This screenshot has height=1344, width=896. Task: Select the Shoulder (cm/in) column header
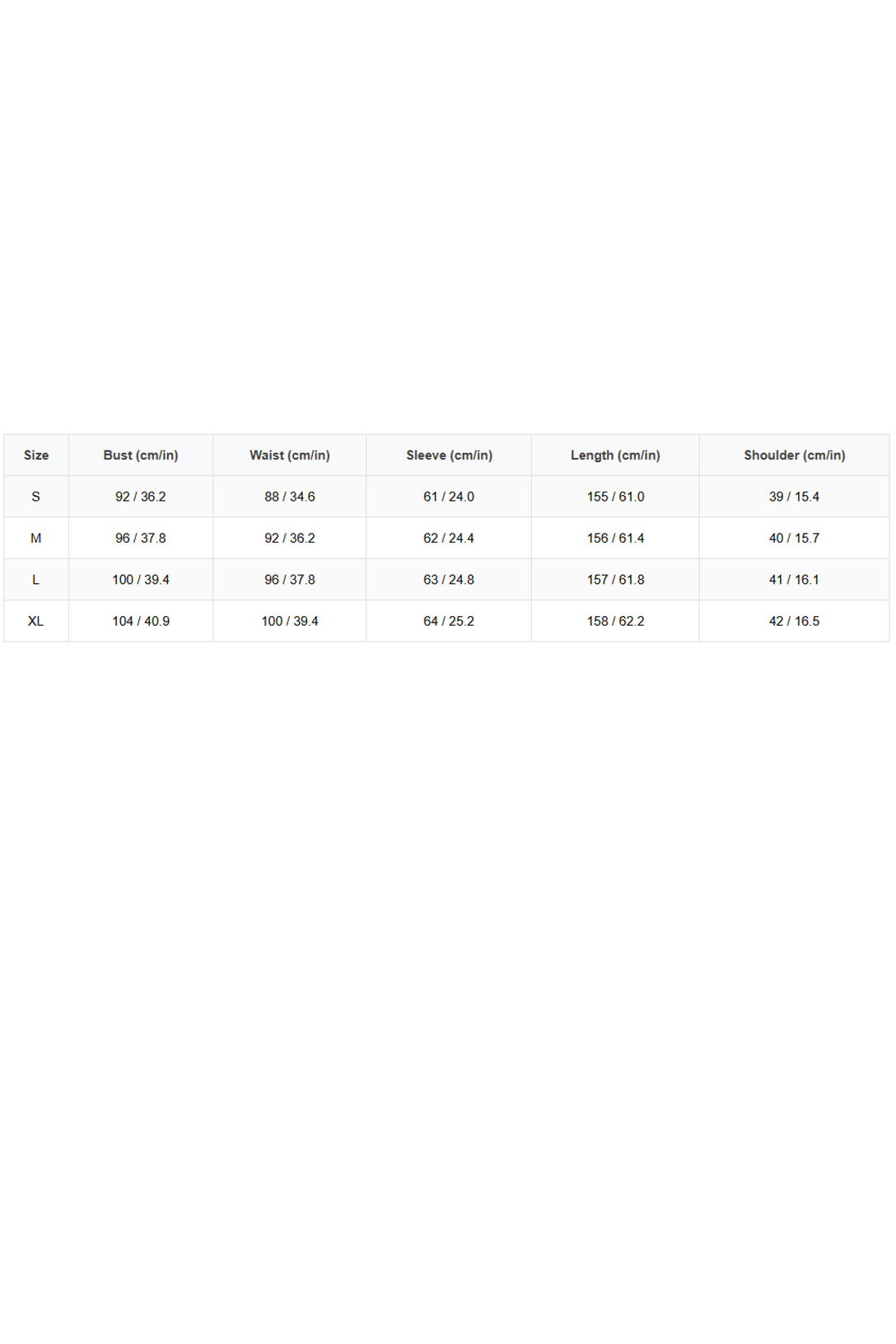(794, 455)
